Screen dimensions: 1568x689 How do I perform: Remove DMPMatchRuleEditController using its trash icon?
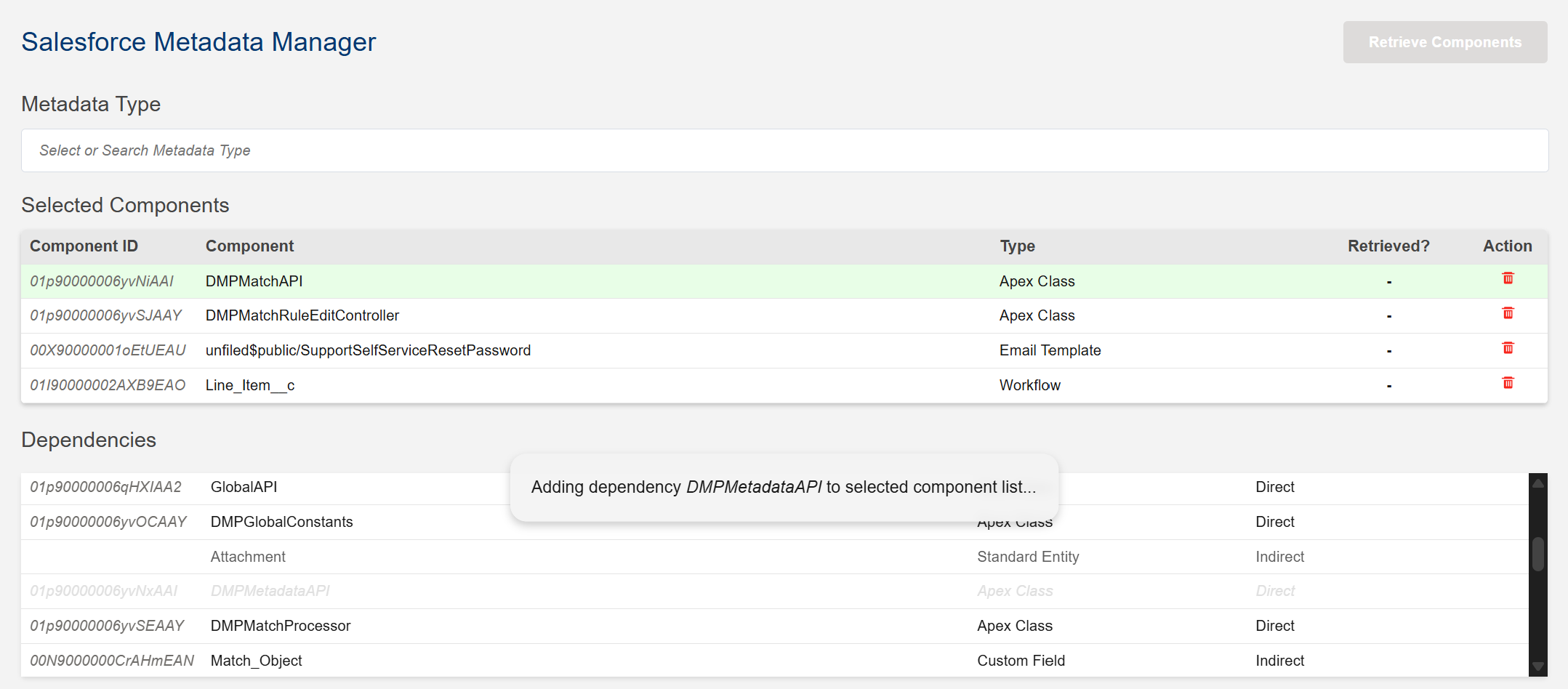point(1508,313)
